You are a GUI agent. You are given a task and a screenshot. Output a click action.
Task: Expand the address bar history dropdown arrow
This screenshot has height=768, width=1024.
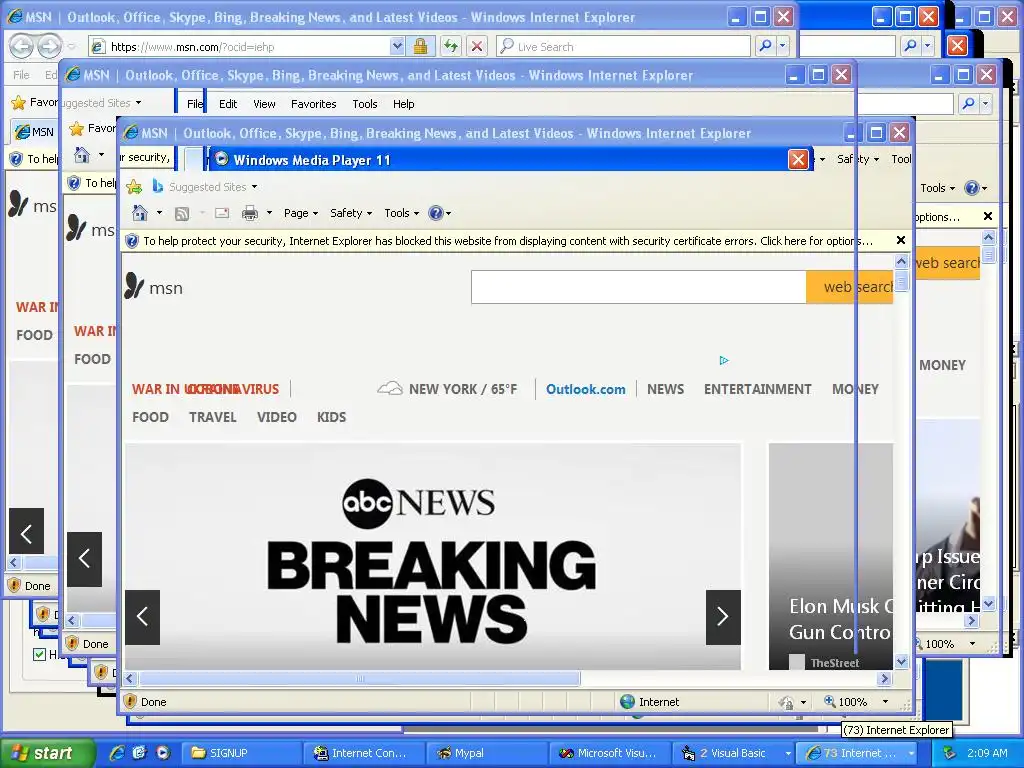tap(396, 46)
